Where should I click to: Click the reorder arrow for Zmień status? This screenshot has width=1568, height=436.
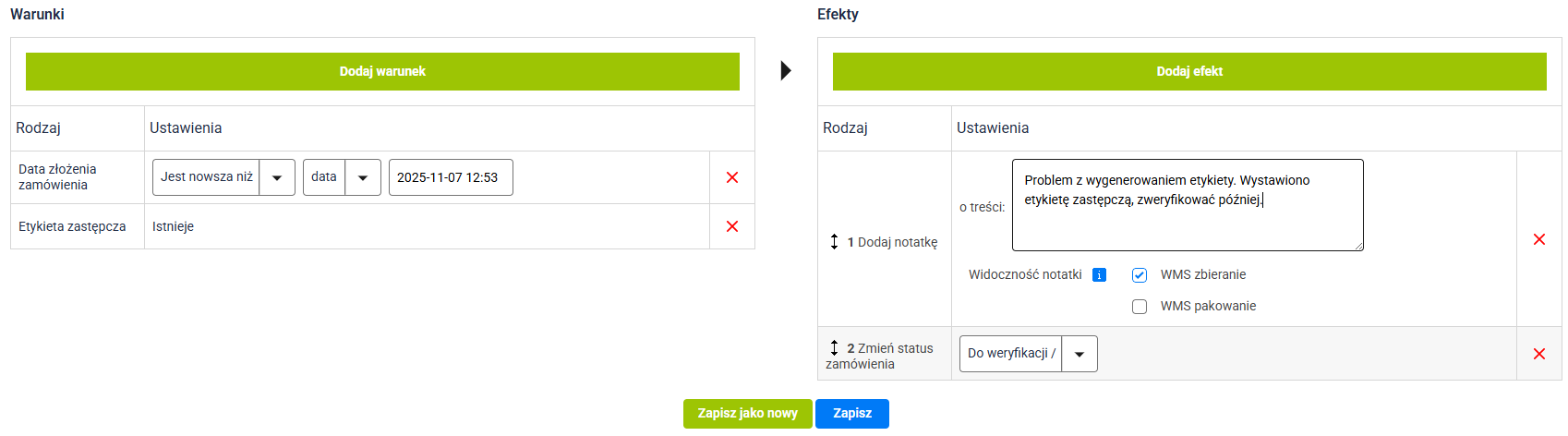[x=834, y=348]
